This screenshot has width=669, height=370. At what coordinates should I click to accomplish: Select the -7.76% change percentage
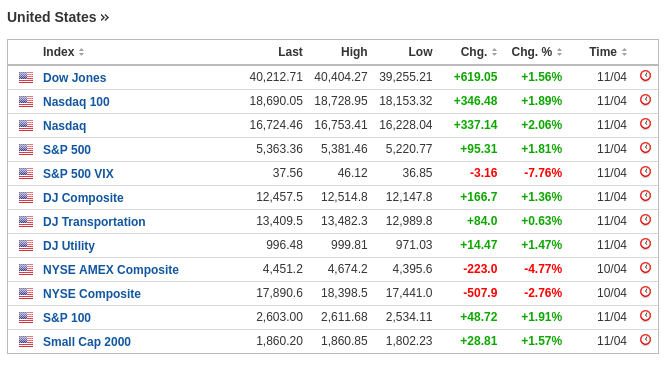(x=543, y=173)
